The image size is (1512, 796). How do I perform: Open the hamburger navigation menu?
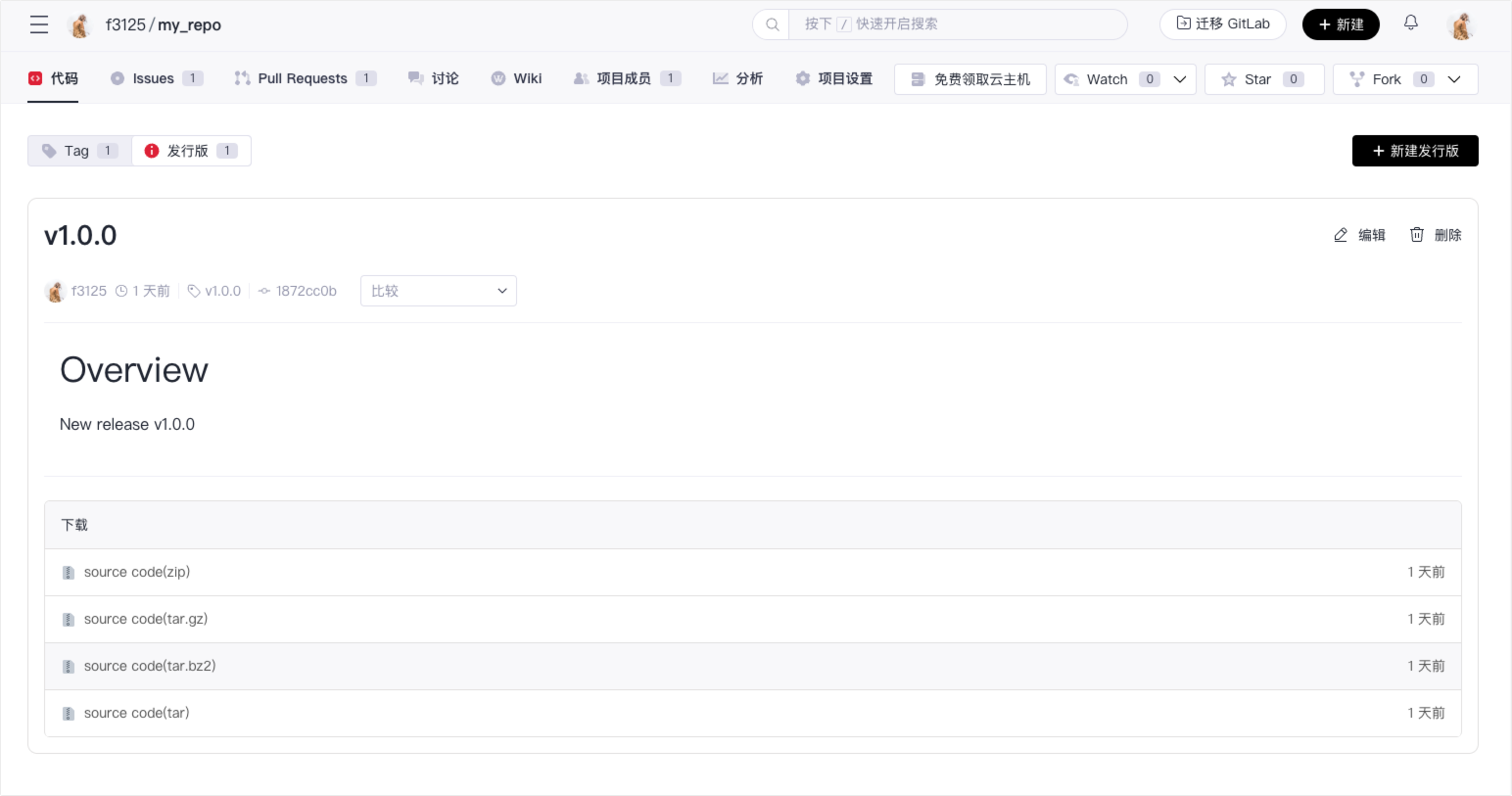(x=39, y=24)
